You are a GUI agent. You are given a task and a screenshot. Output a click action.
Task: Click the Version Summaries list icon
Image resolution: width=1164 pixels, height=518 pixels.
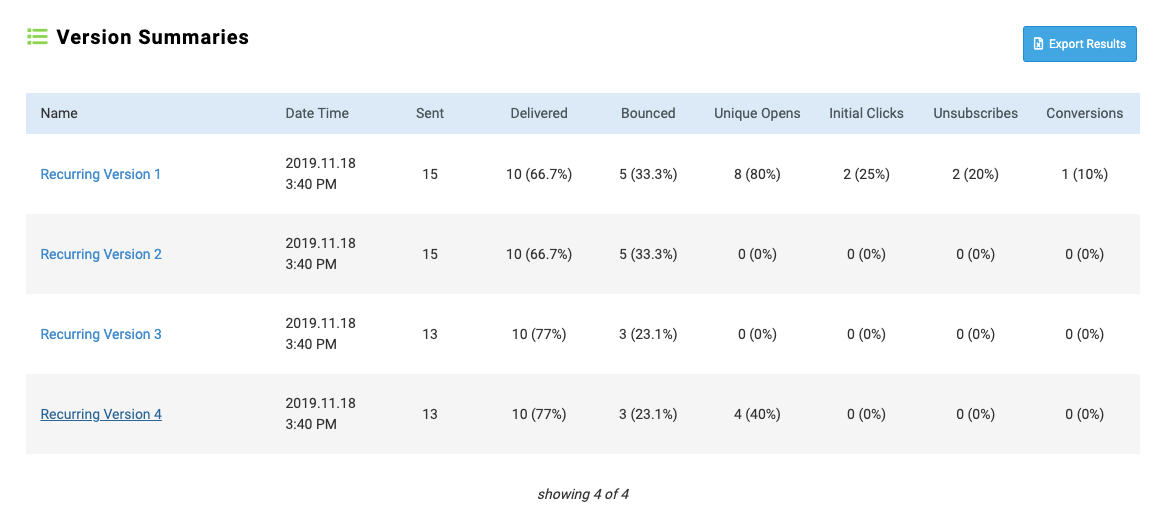coord(37,37)
